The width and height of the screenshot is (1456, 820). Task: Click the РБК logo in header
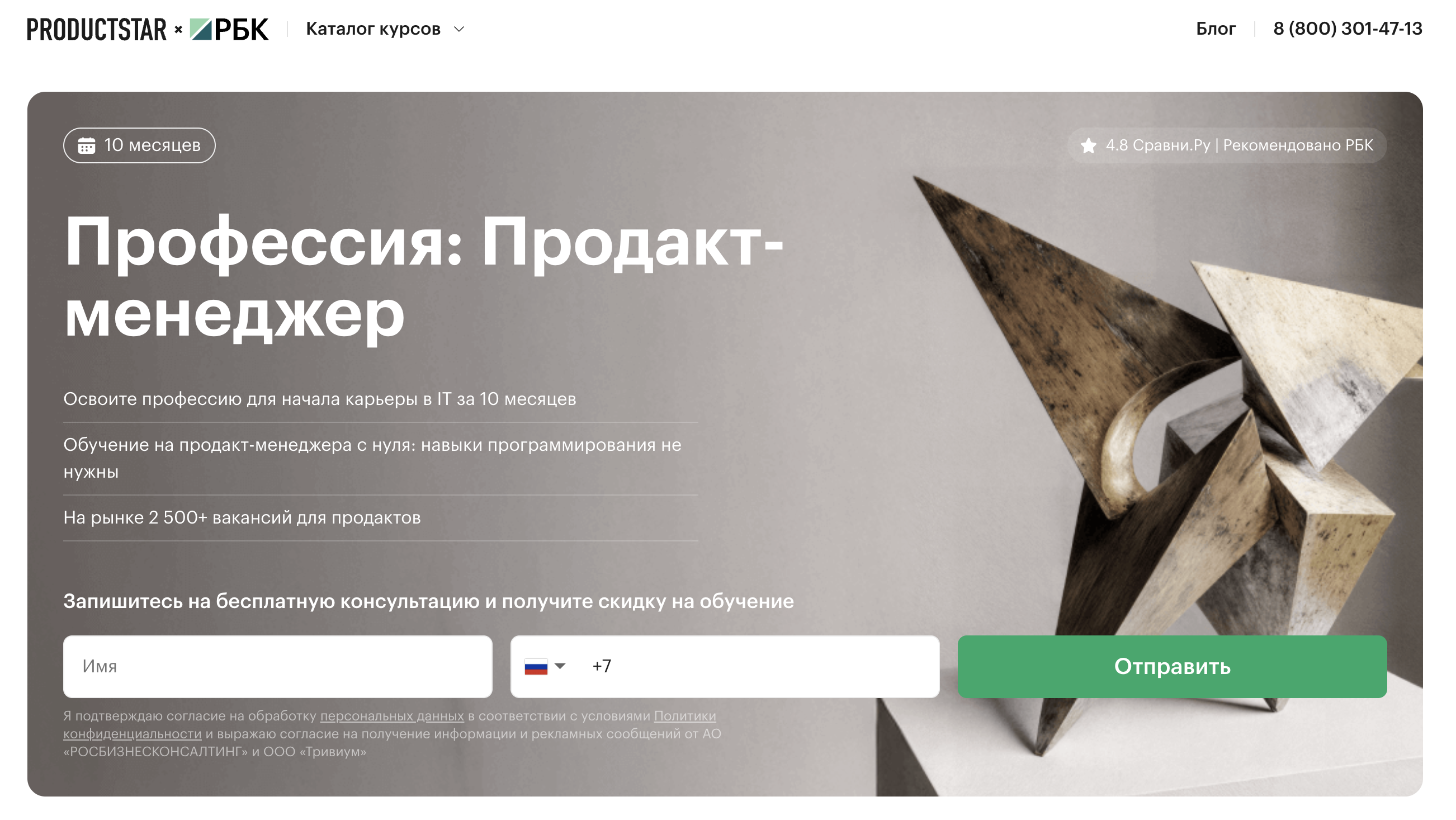point(229,30)
